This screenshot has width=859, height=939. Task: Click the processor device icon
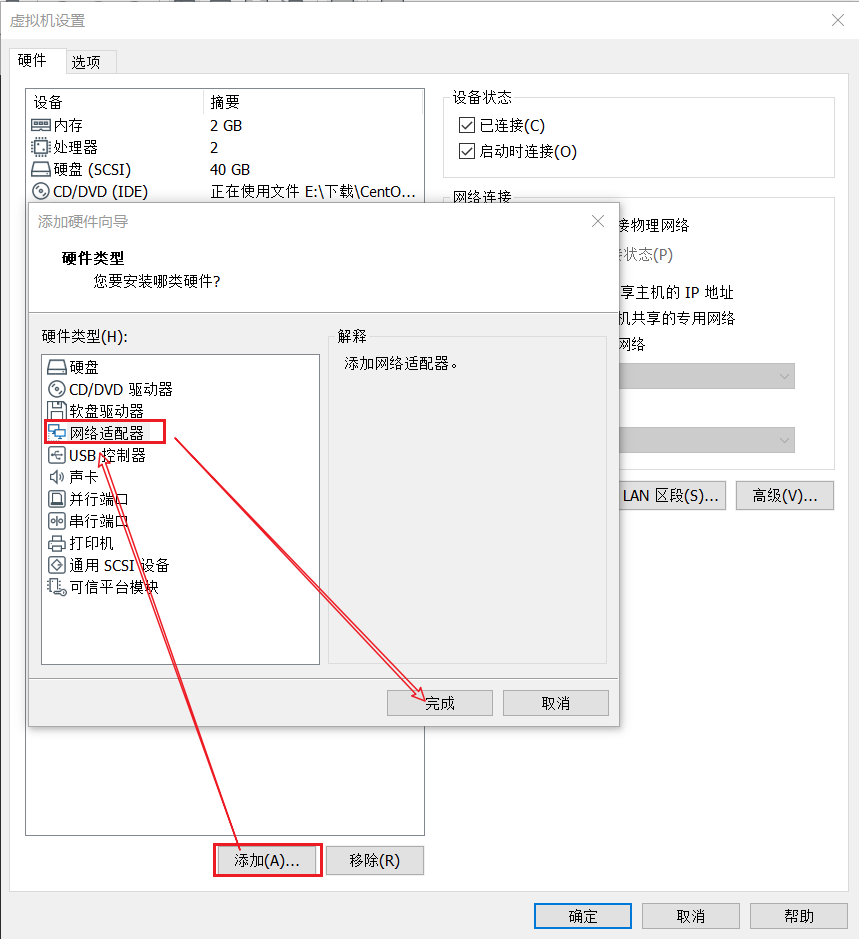(x=41, y=147)
